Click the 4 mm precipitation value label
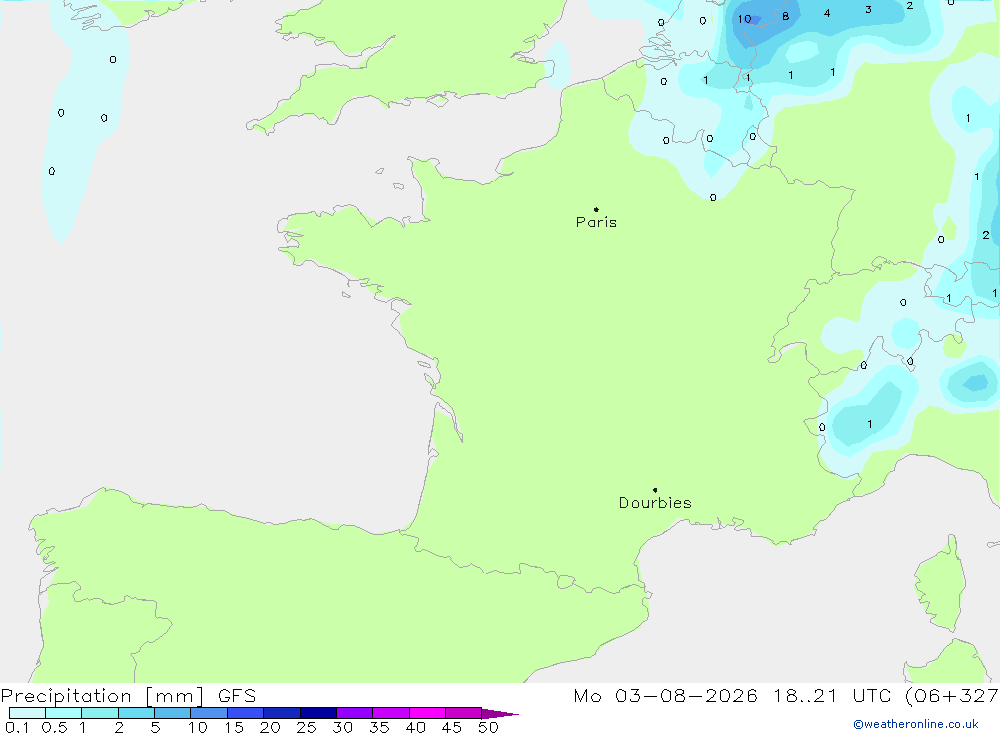 [827, 13]
